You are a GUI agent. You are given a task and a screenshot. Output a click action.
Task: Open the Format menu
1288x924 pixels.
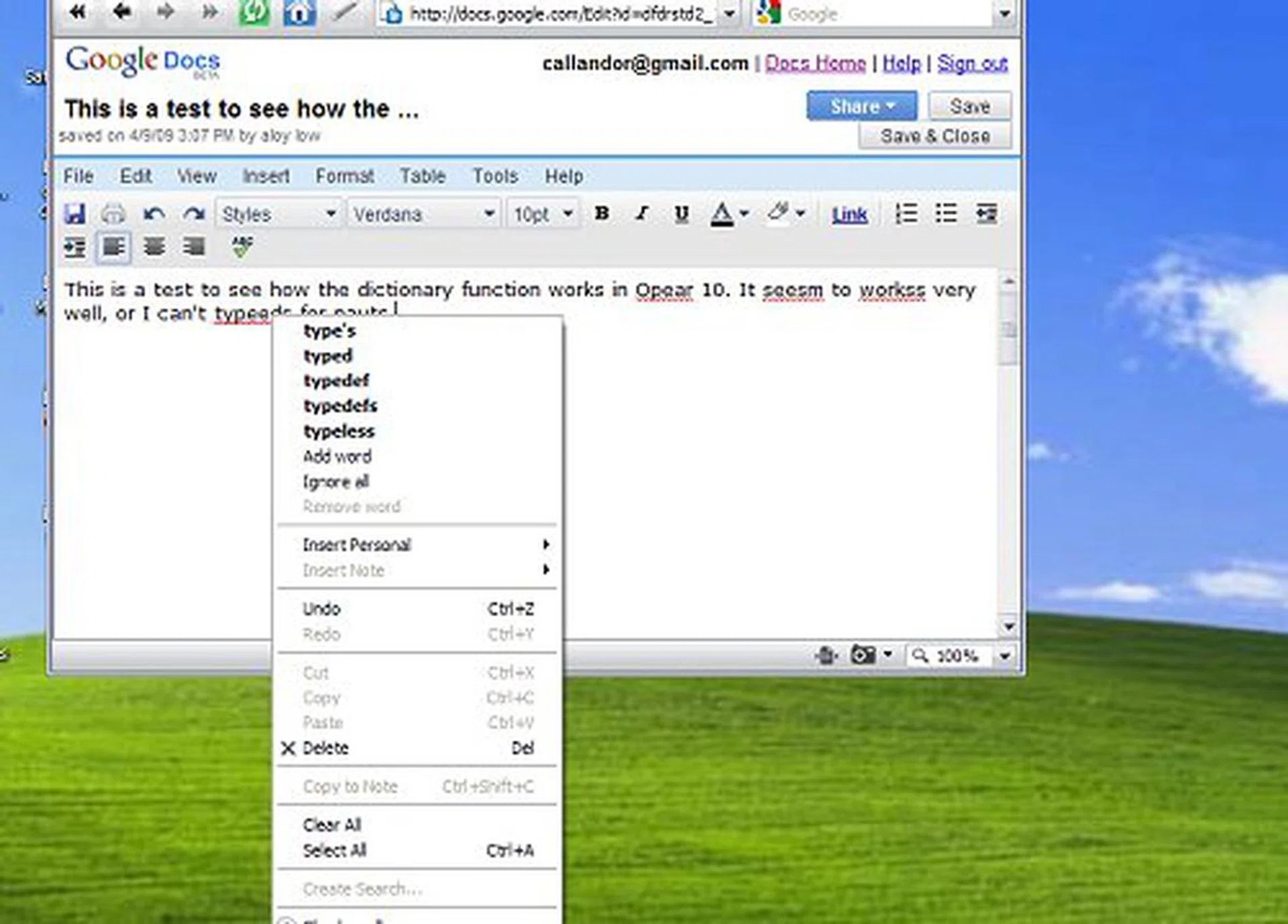pos(344,176)
